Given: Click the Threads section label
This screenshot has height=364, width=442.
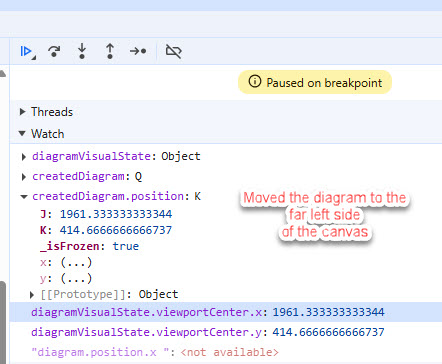Looking at the screenshot, I should [x=52, y=112].
